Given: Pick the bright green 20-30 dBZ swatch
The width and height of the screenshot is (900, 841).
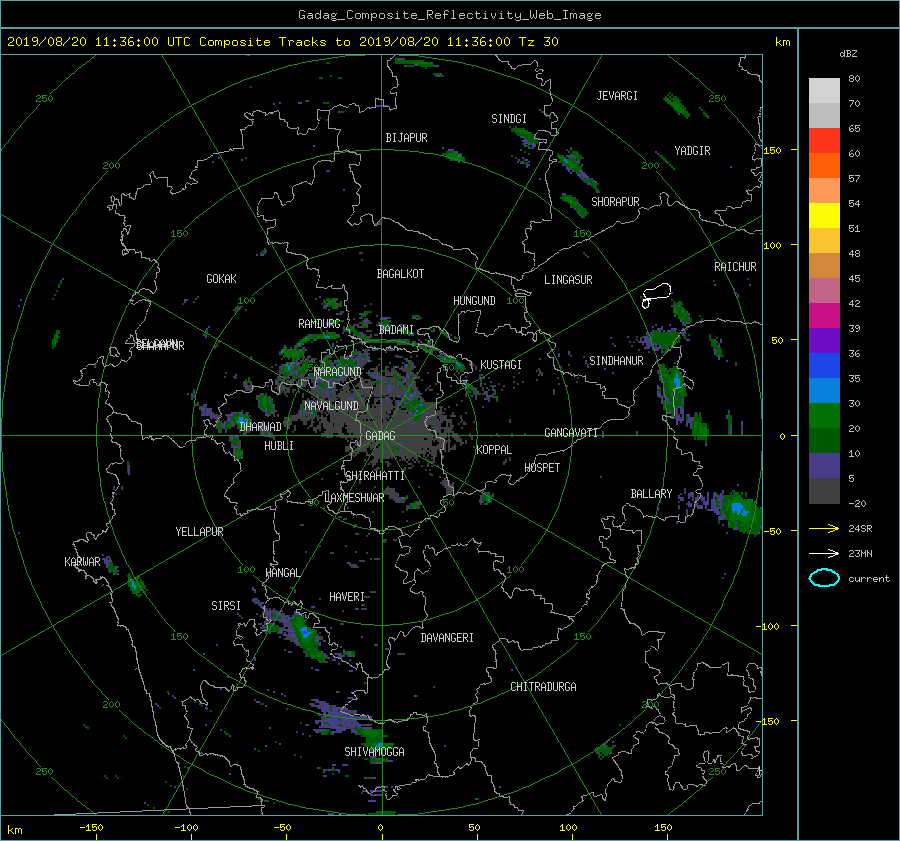Looking at the screenshot, I should [824, 416].
